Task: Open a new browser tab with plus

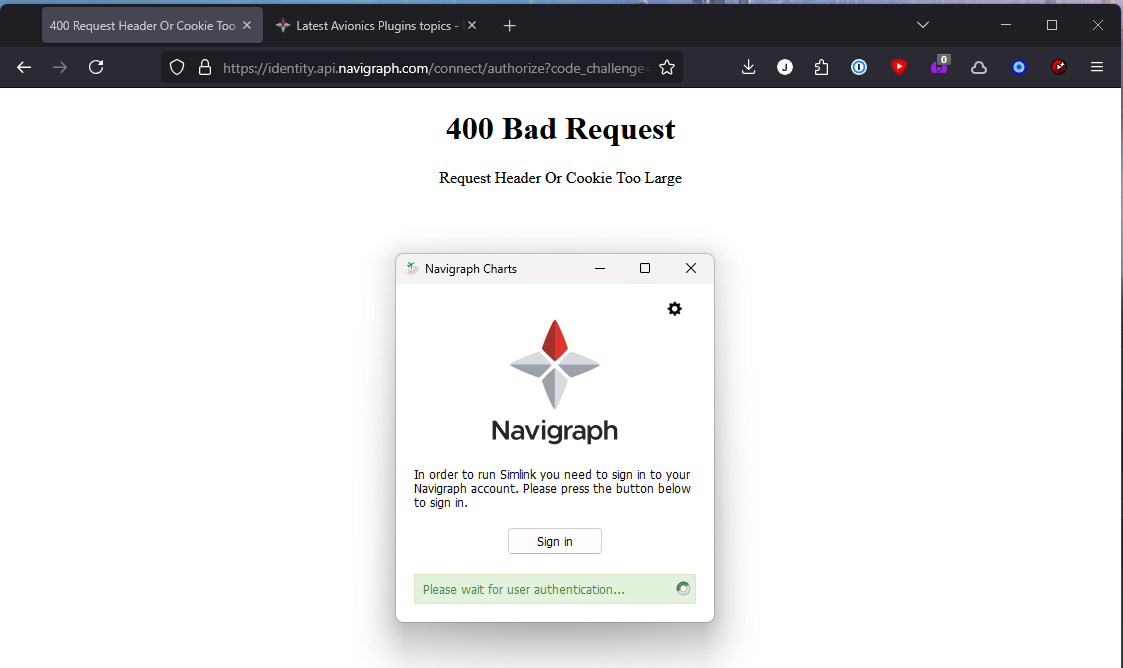Action: 509,26
